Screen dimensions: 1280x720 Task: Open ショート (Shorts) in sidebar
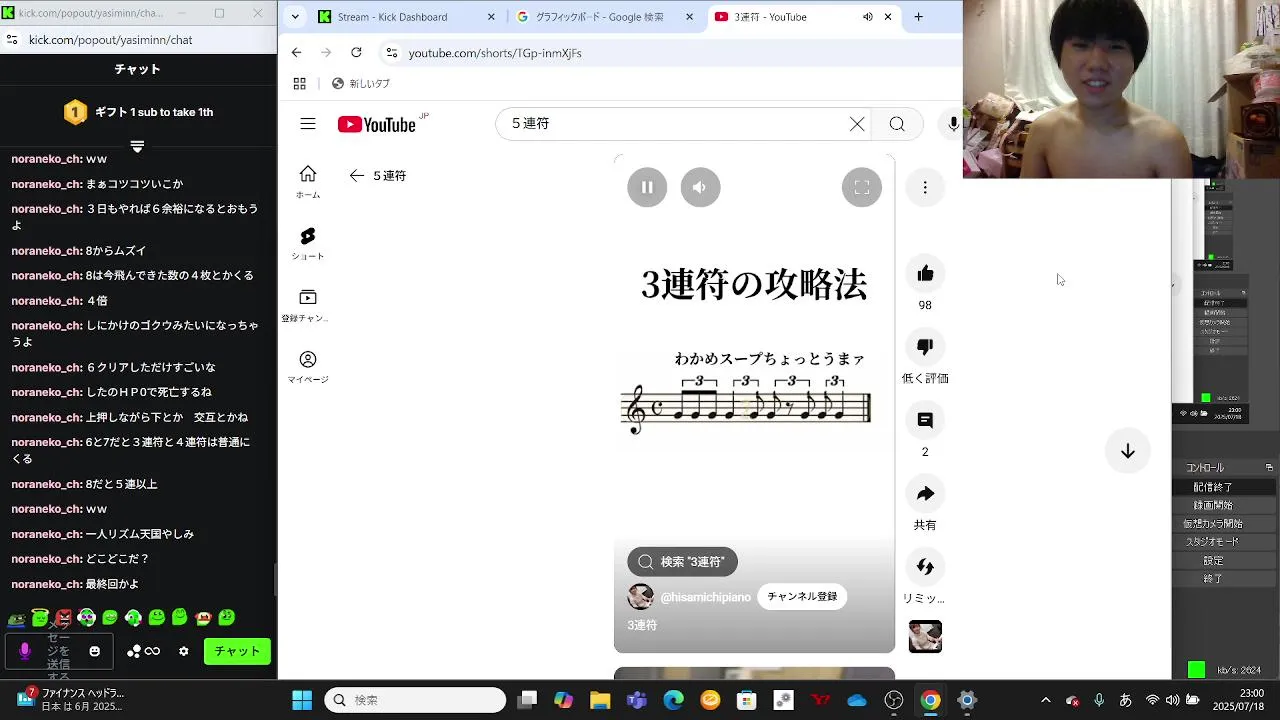[x=308, y=243]
